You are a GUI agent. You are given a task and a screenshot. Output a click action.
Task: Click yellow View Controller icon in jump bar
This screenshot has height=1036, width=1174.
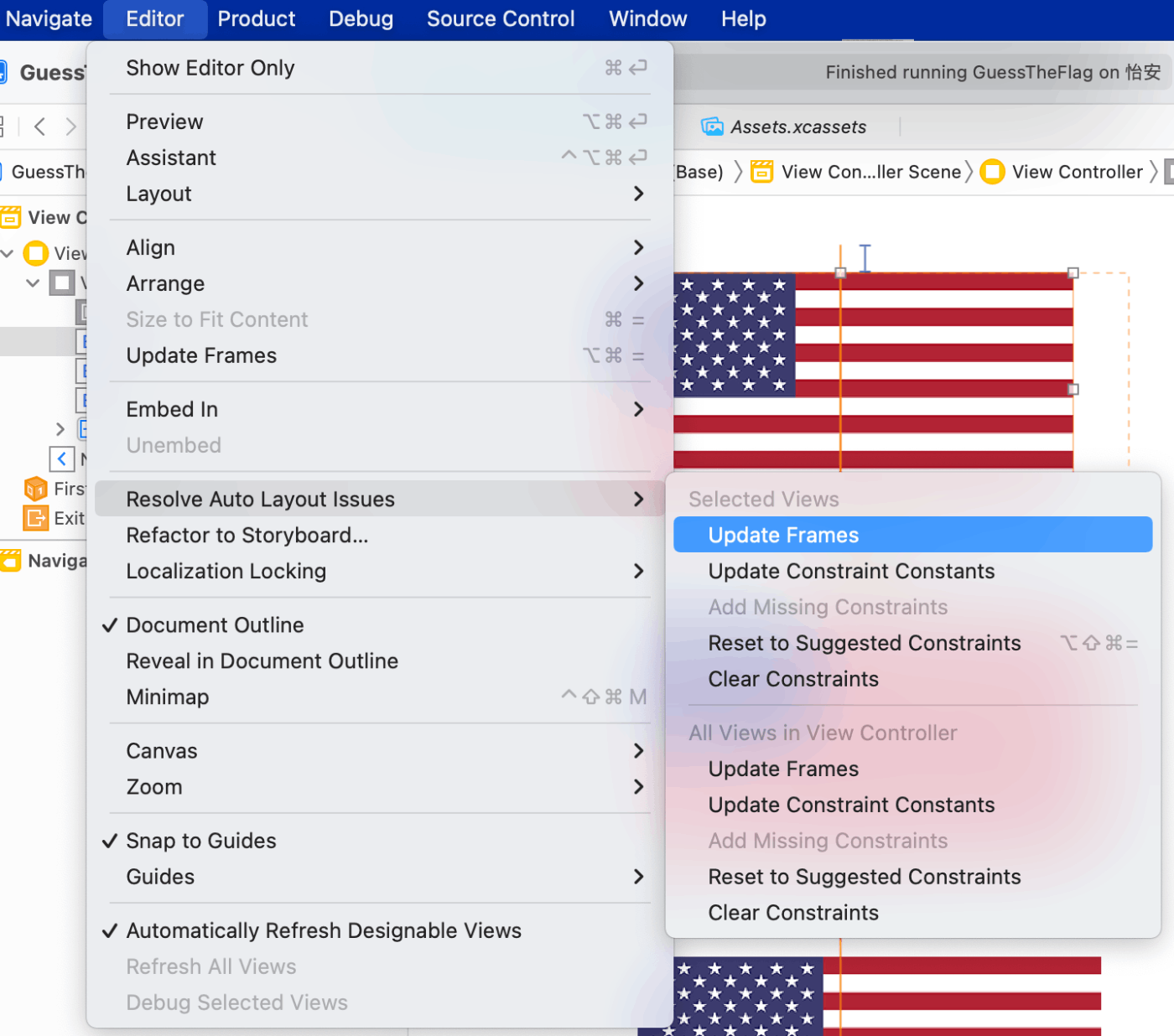tap(993, 172)
